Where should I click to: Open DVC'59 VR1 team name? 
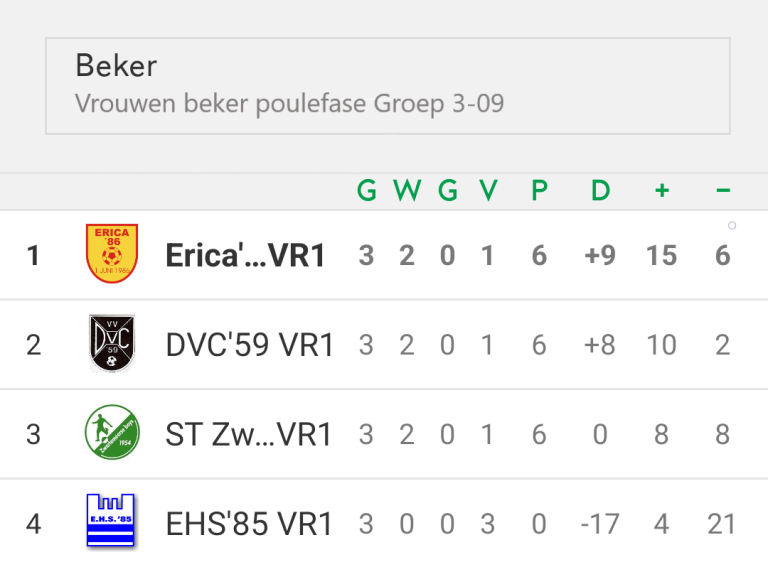[250, 345]
